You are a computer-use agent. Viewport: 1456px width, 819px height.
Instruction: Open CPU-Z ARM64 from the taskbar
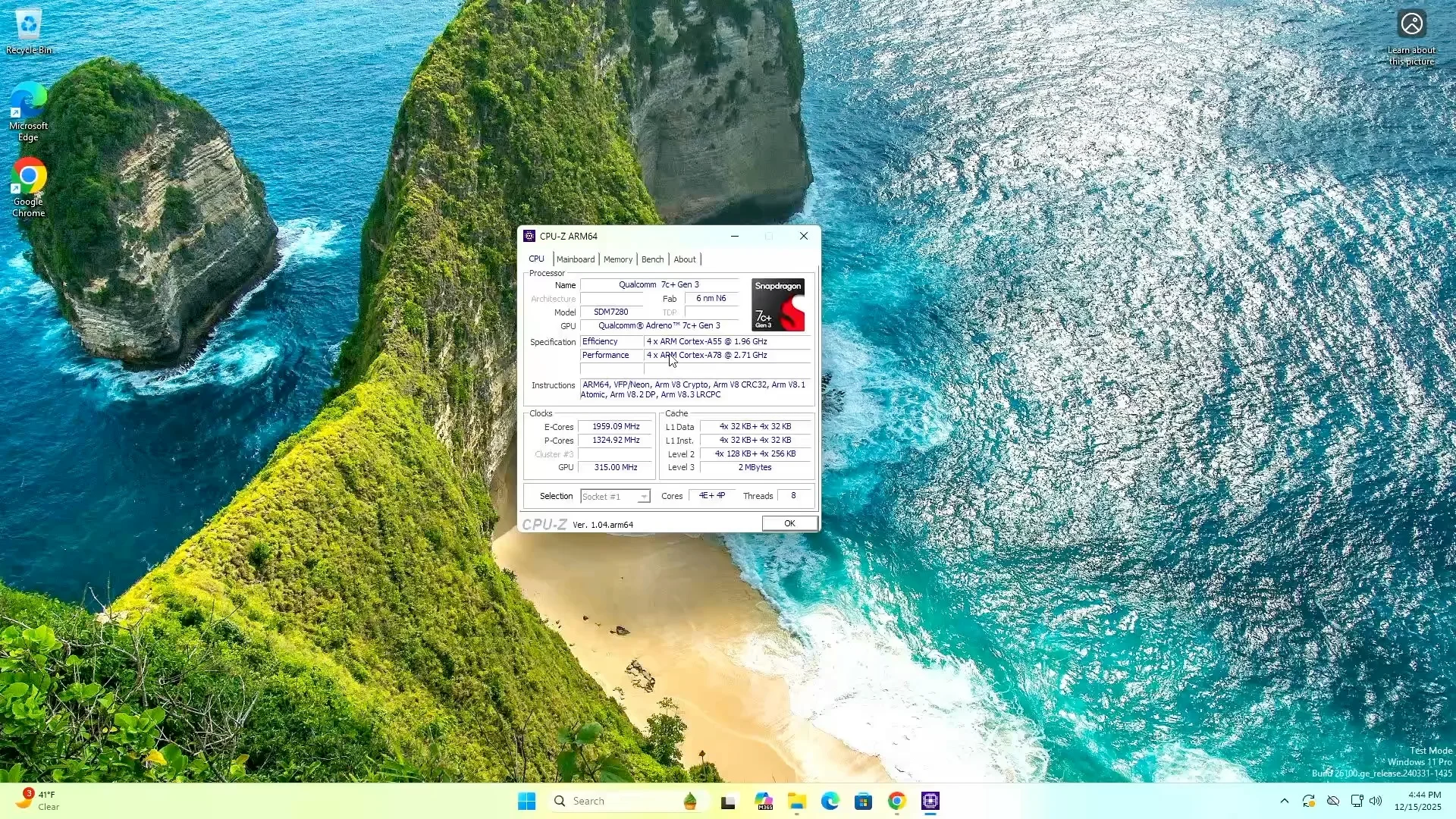tap(931, 801)
